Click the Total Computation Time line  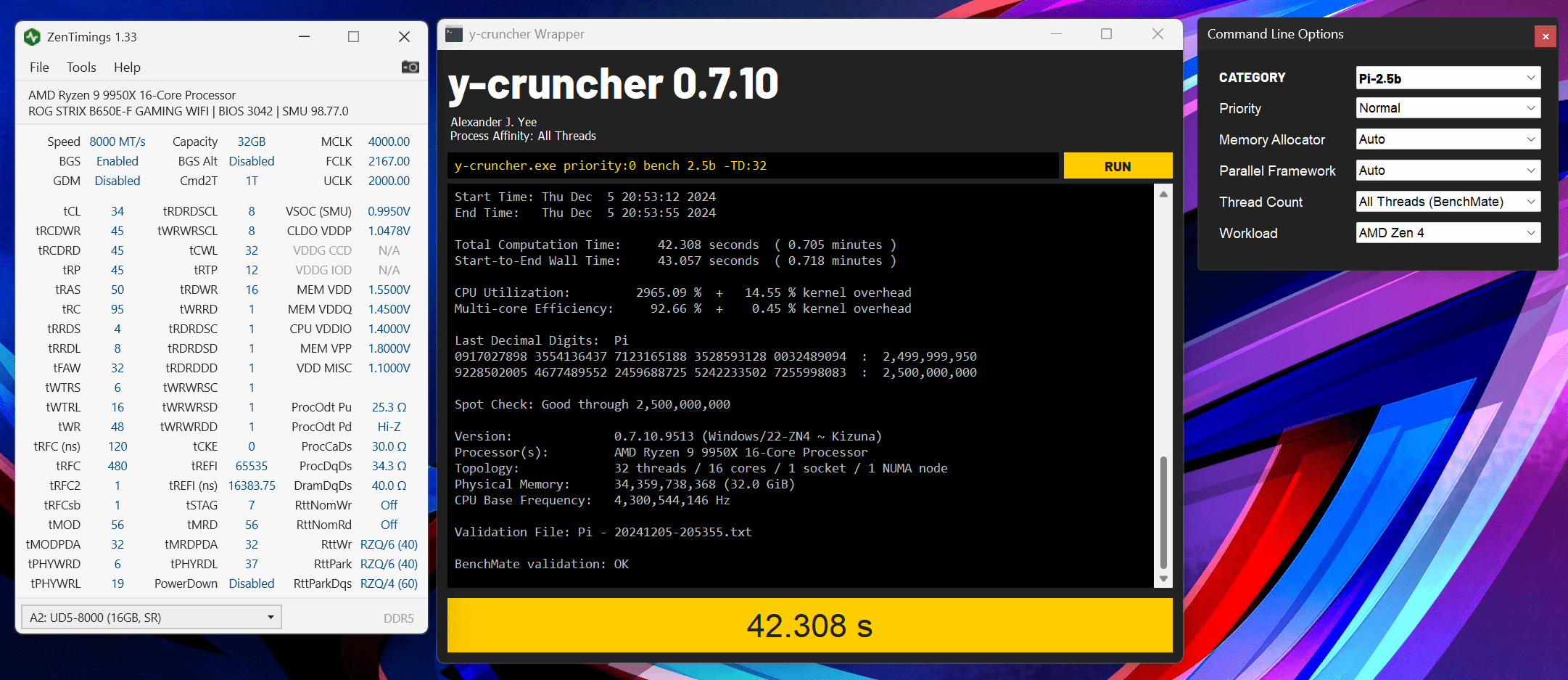click(x=675, y=245)
